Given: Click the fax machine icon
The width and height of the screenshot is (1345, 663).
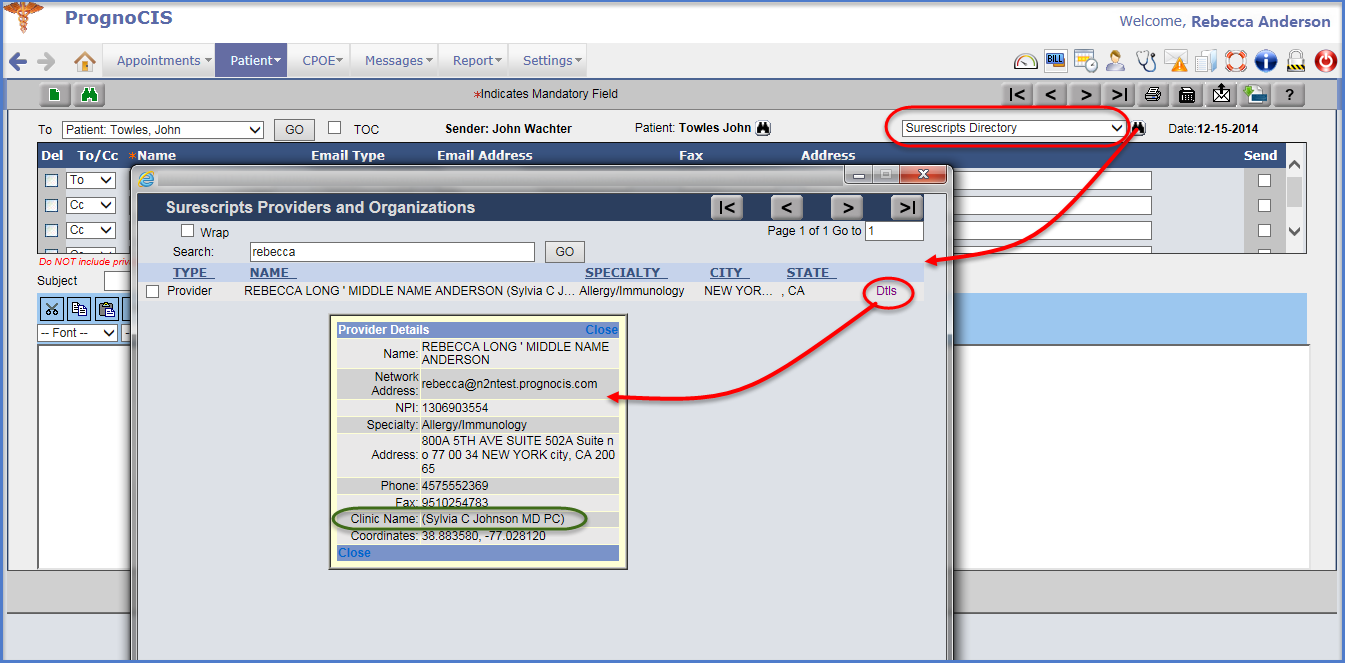Looking at the screenshot, I should tap(1187, 95).
